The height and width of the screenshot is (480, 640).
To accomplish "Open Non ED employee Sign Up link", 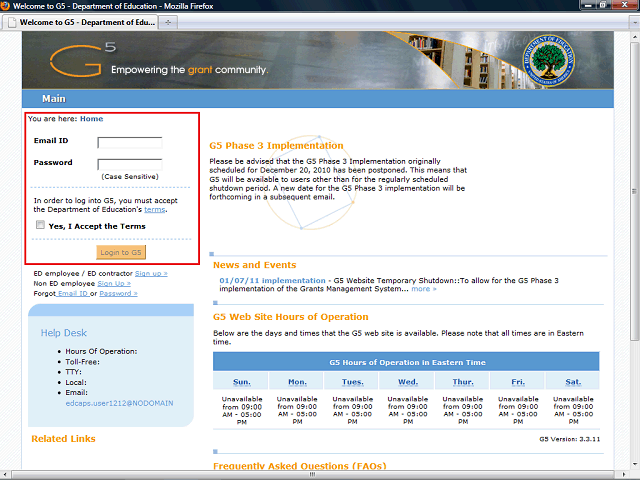I will [x=113, y=283].
